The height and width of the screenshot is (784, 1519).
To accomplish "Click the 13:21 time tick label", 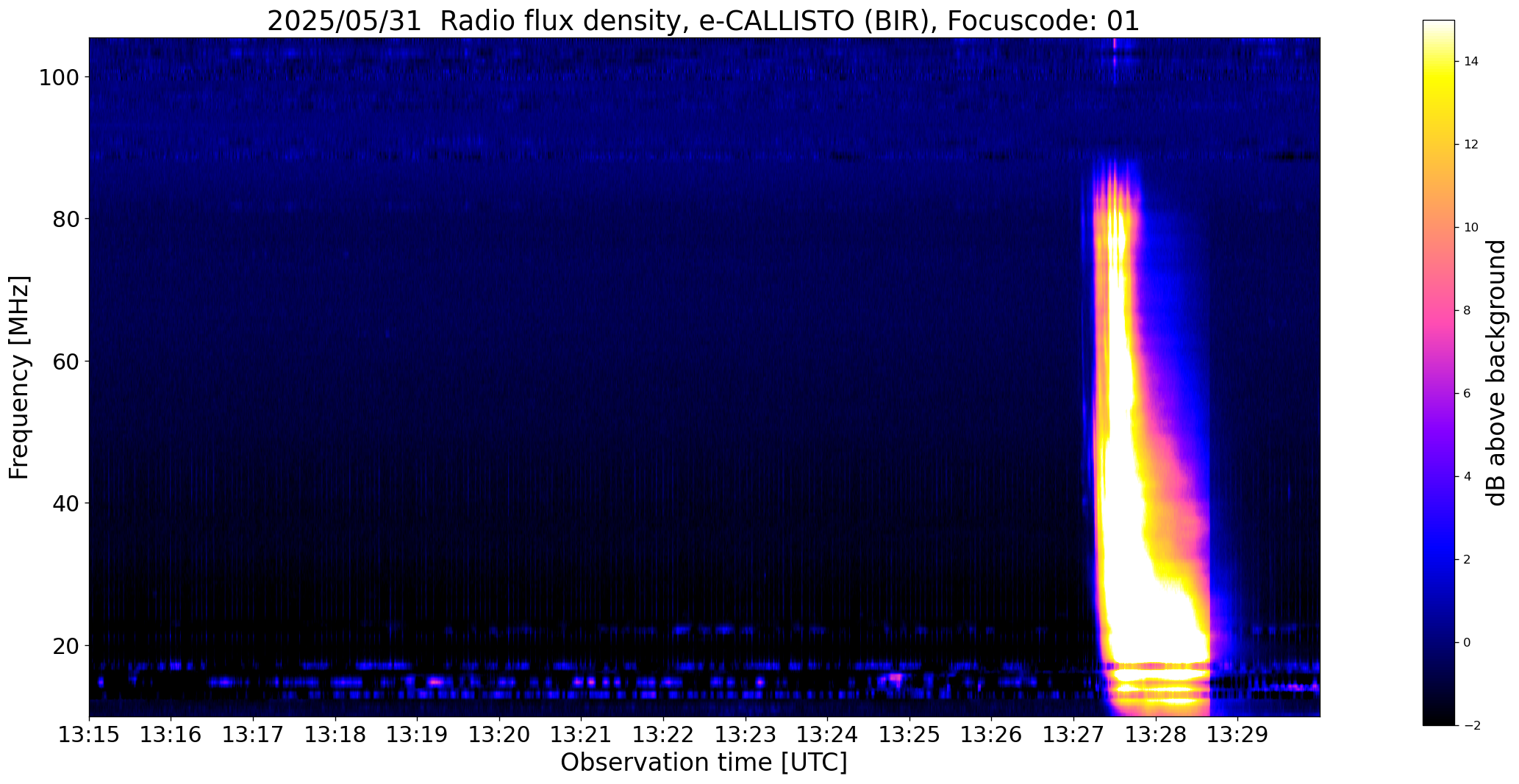I will coord(582,735).
